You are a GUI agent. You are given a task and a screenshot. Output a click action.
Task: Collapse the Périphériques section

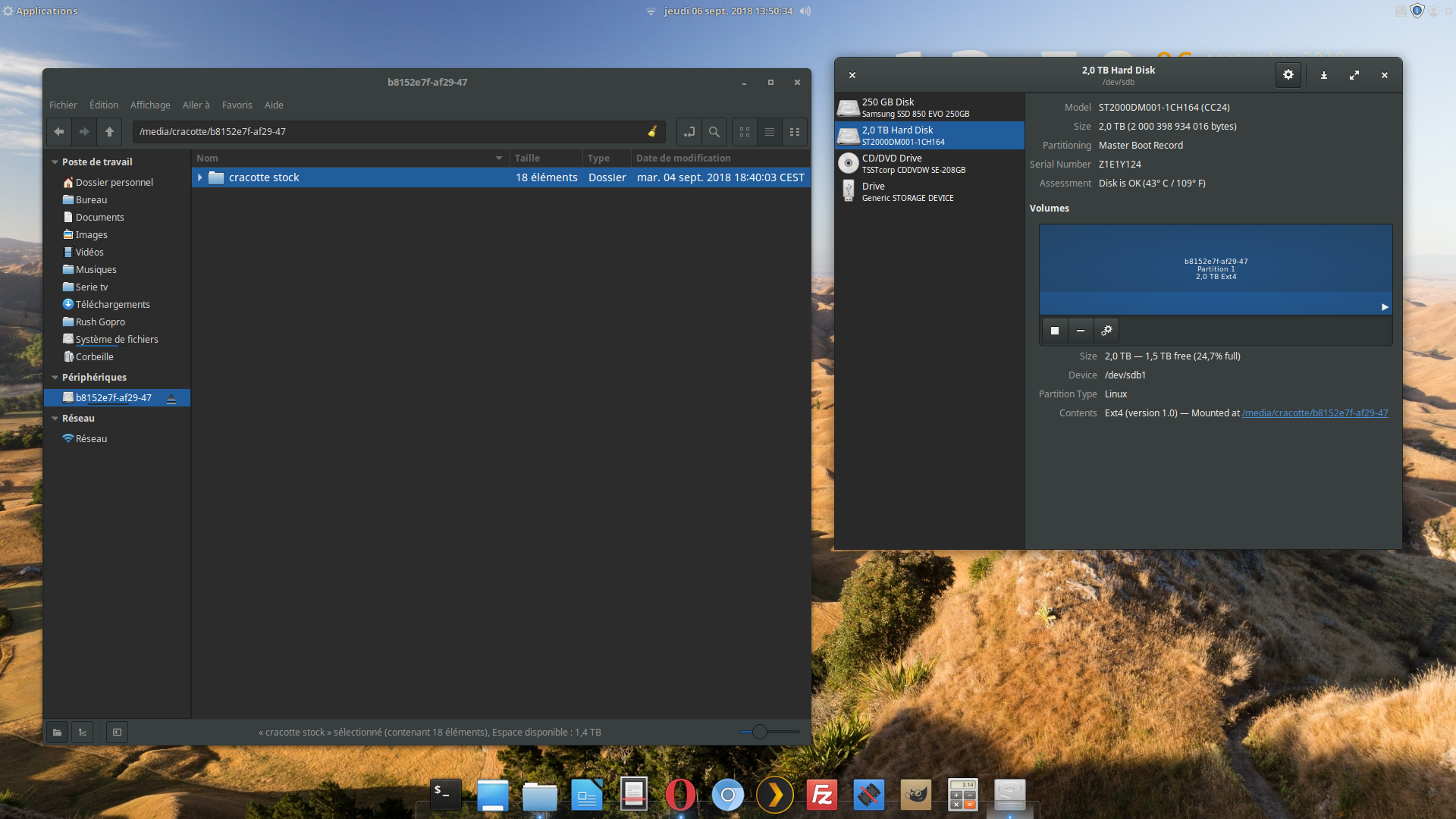pyautogui.click(x=55, y=378)
